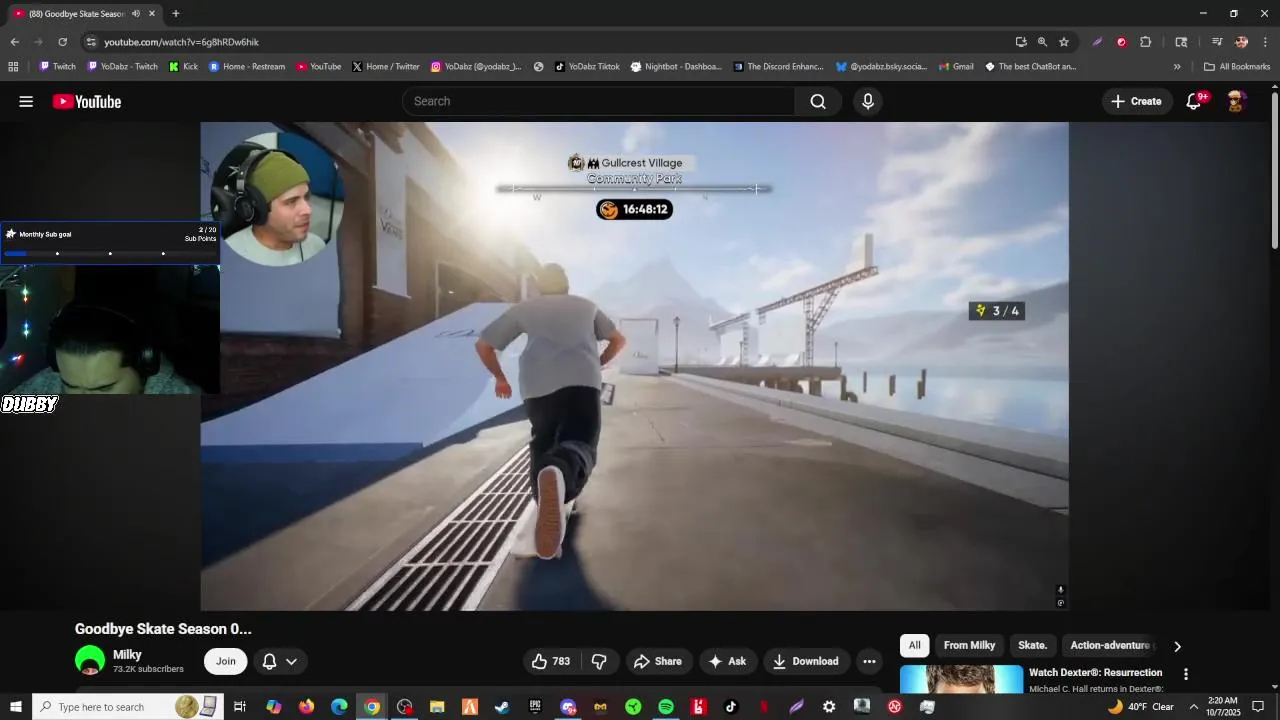Open Task View on the taskbar
Image resolution: width=1280 pixels, height=720 pixels.
pyautogui.click(x=240, y=707)
